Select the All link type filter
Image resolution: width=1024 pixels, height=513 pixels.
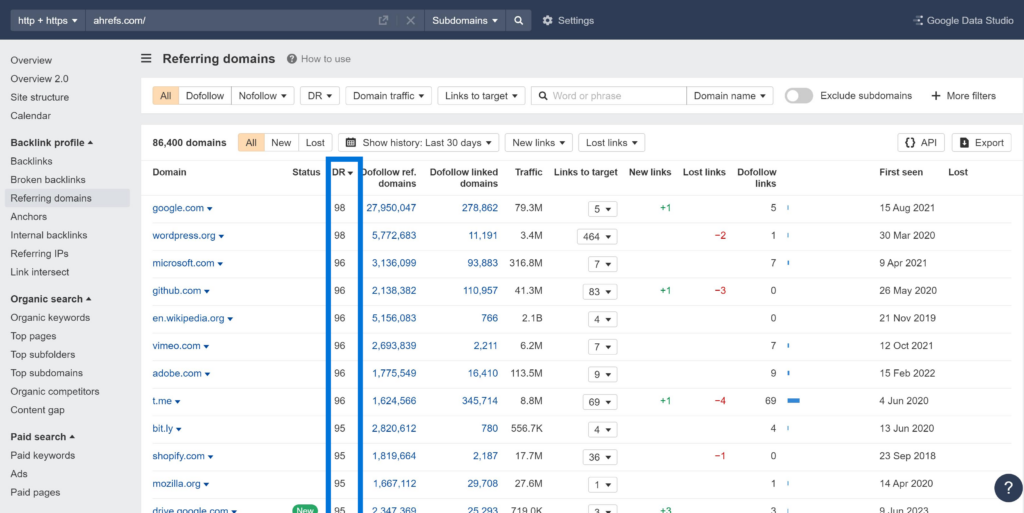[x=165, y=96]
